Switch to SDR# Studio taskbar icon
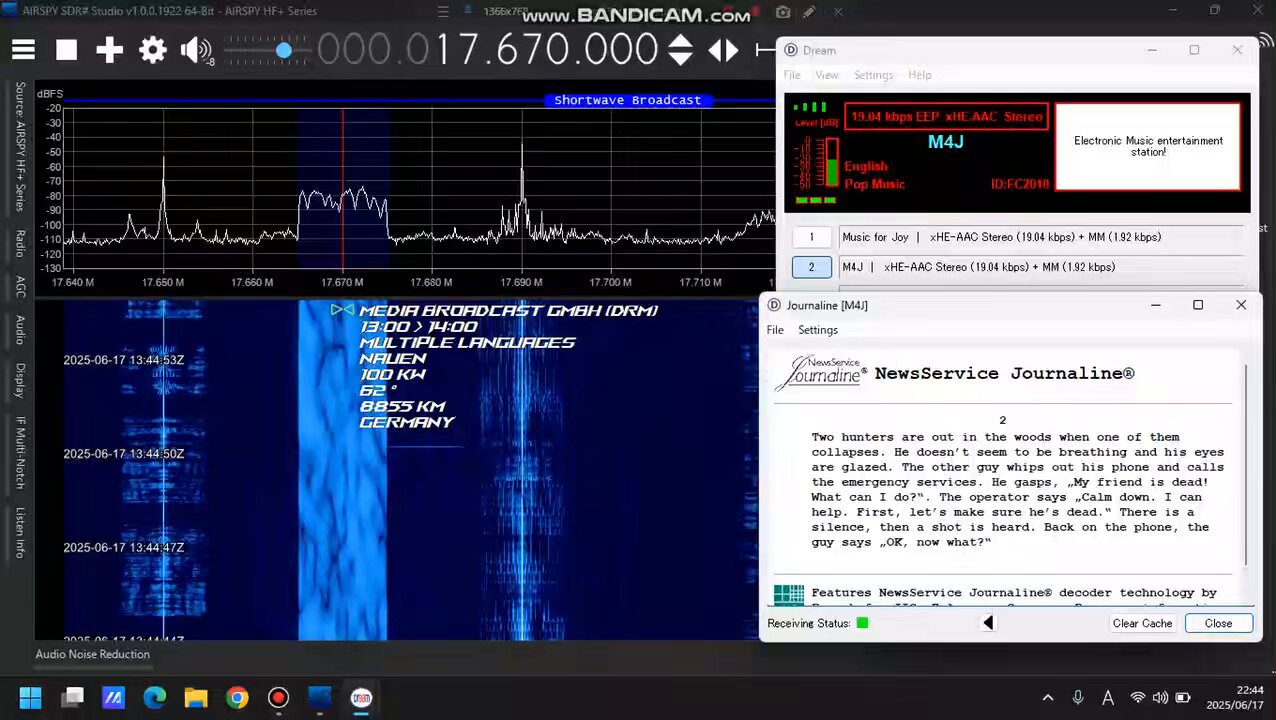The height and width of the screenshot is (720, 1276). [319, 697]
